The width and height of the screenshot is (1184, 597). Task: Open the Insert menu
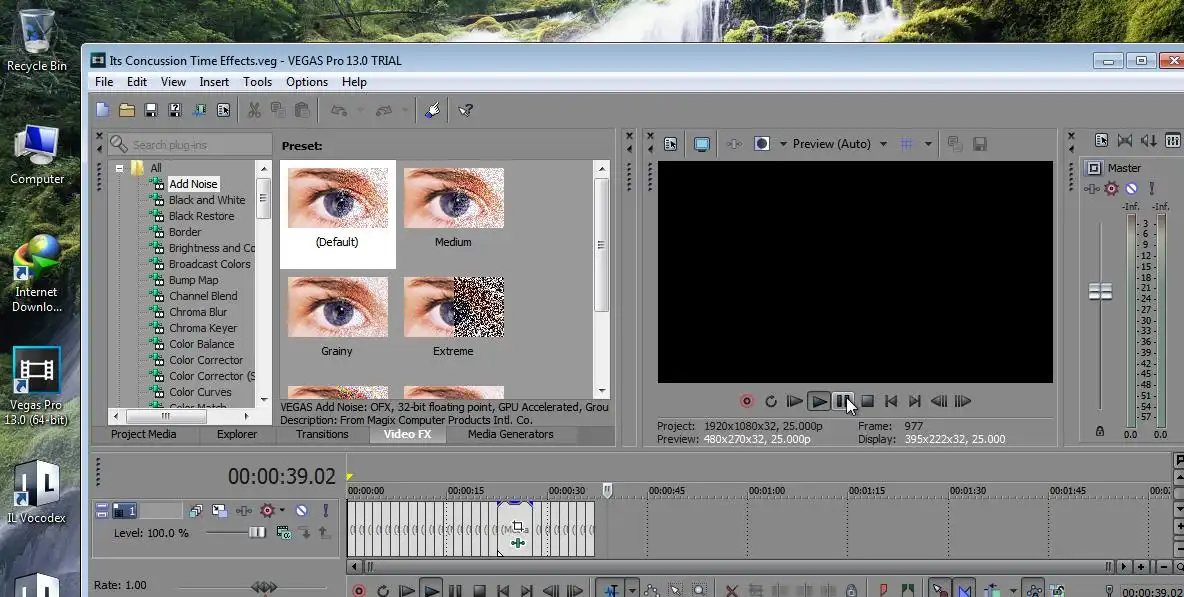click(214, 82)
